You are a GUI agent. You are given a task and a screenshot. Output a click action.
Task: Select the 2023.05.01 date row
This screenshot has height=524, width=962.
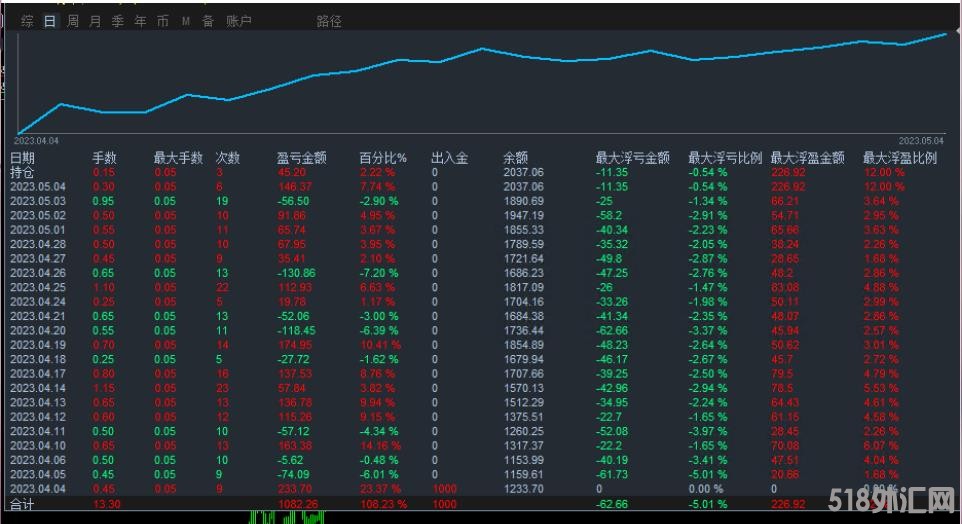click(37, 230)
